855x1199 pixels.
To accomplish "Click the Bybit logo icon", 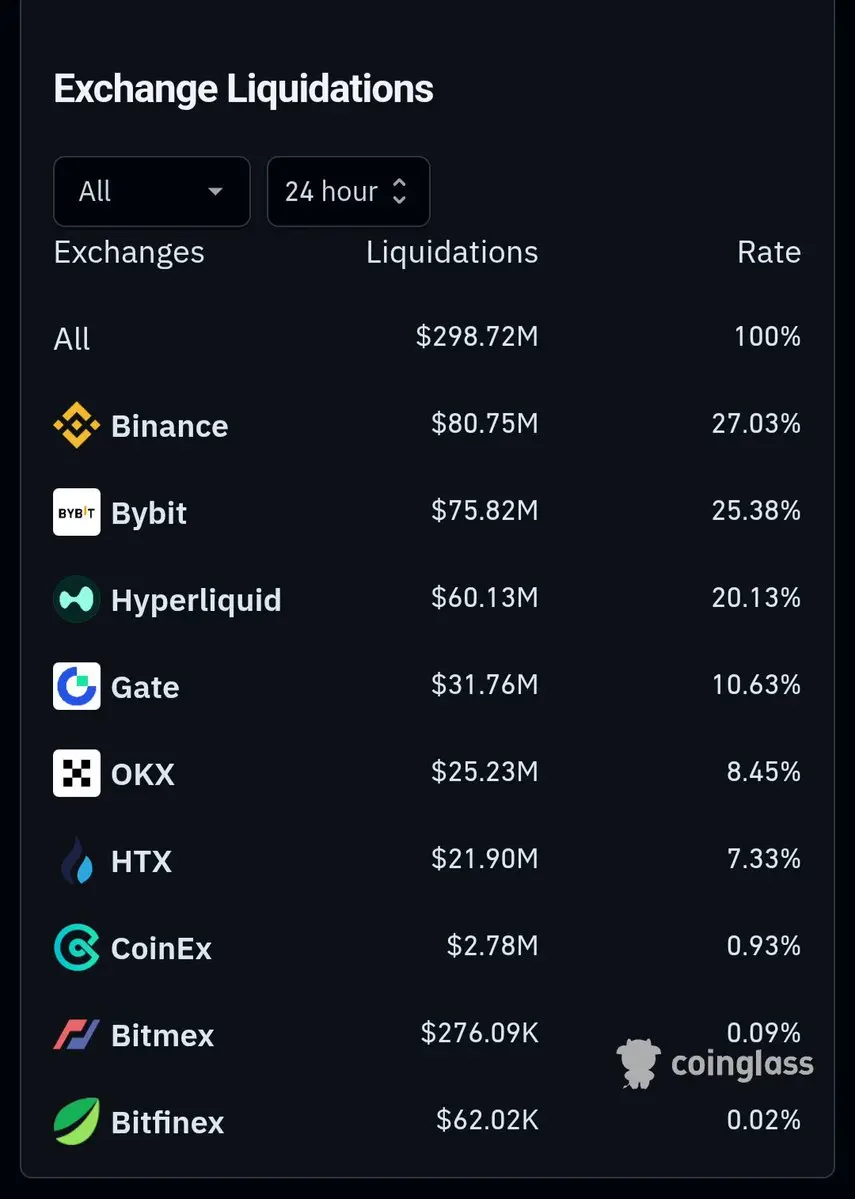I will point(76,512).
